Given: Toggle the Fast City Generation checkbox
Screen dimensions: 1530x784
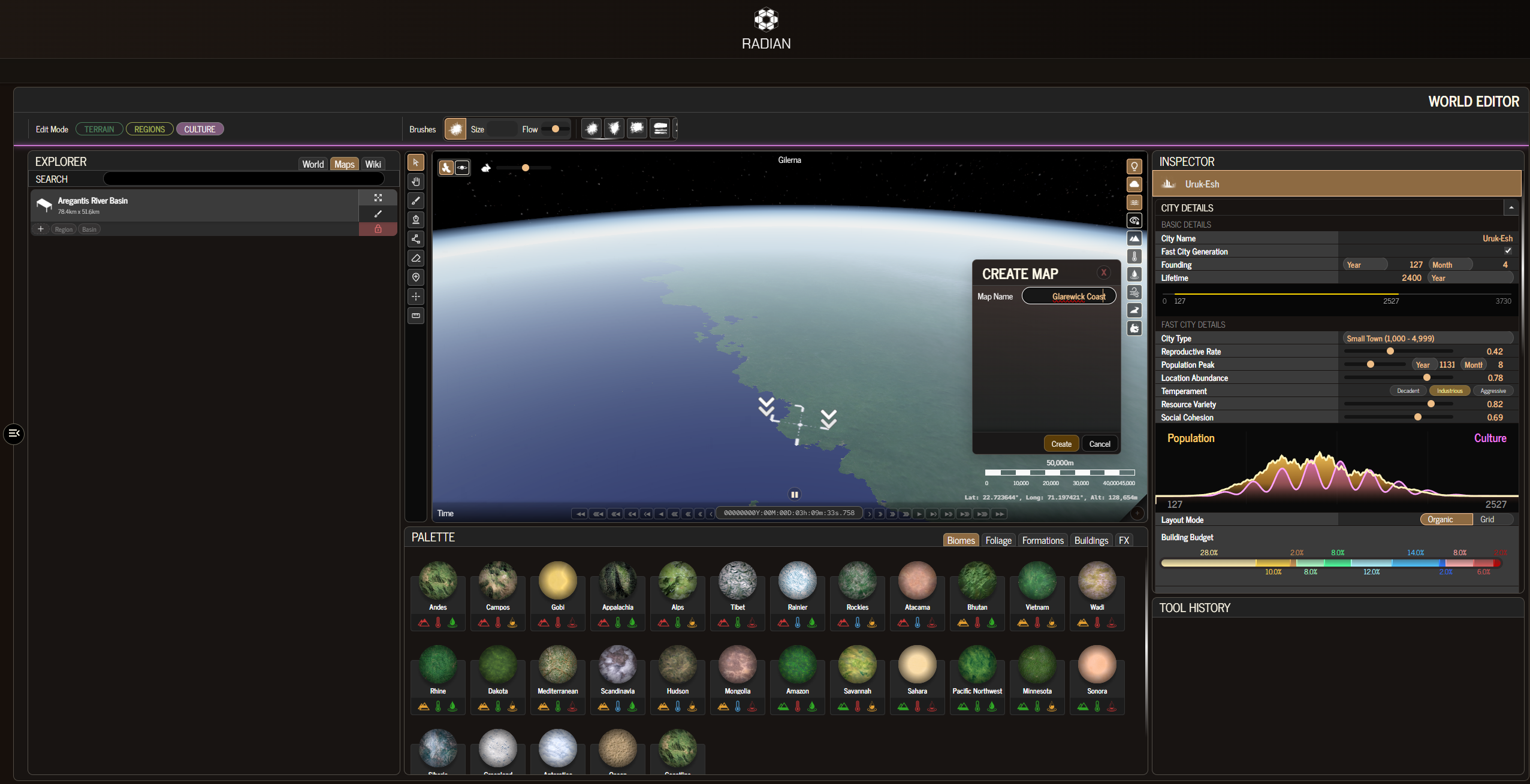Looking at the screenshot, I should coord(1508,252).
